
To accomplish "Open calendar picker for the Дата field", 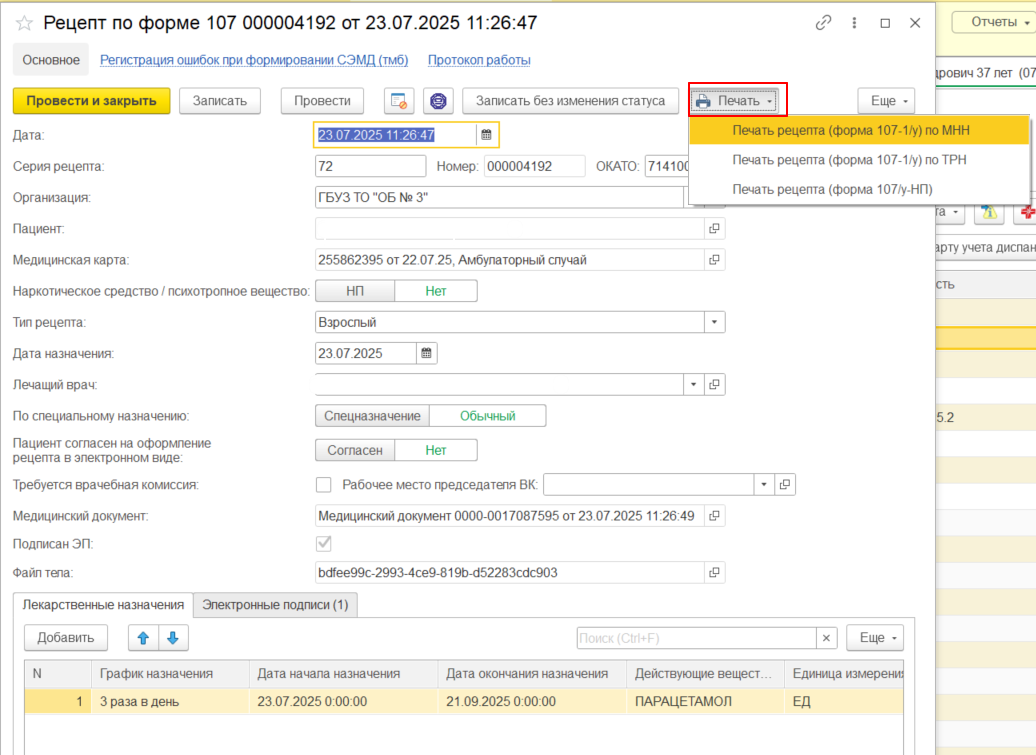I will 486,134.
